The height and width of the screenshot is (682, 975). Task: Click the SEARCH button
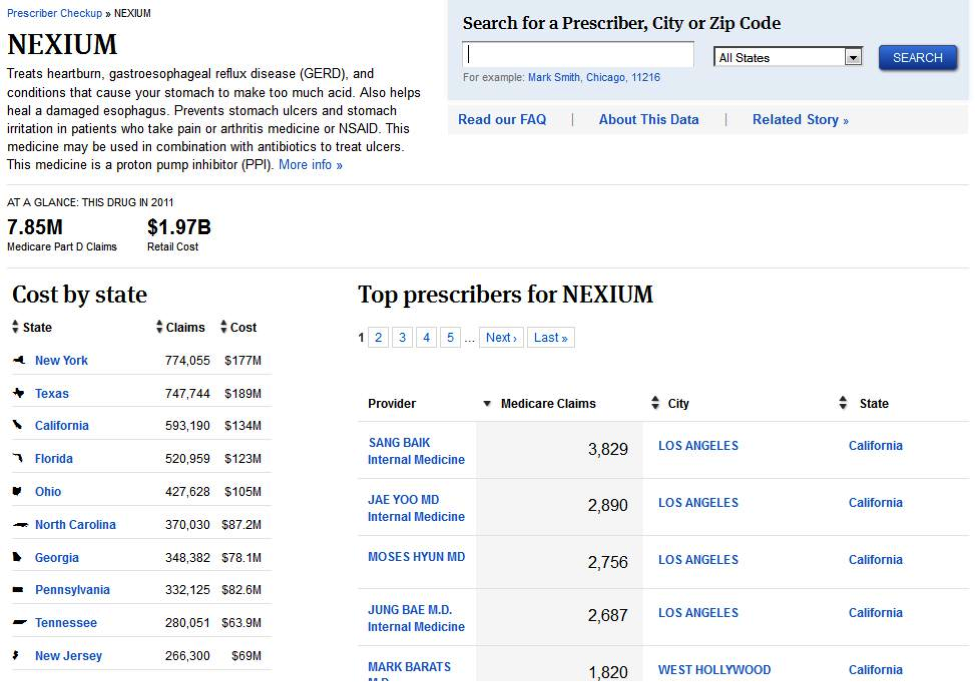coord(918,57)
